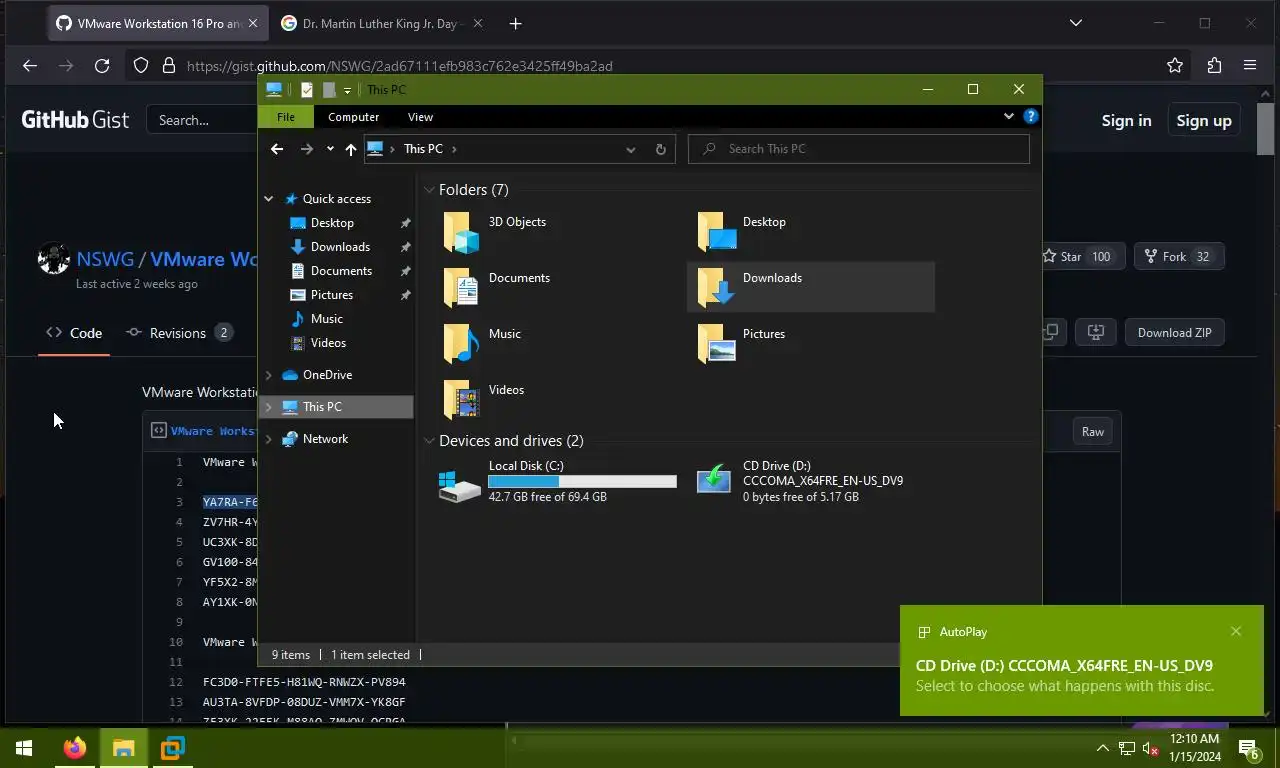View the Raw gist file
This screenshot has height=768, width=1280.
pyautogui.click(x=1092, y=432)
